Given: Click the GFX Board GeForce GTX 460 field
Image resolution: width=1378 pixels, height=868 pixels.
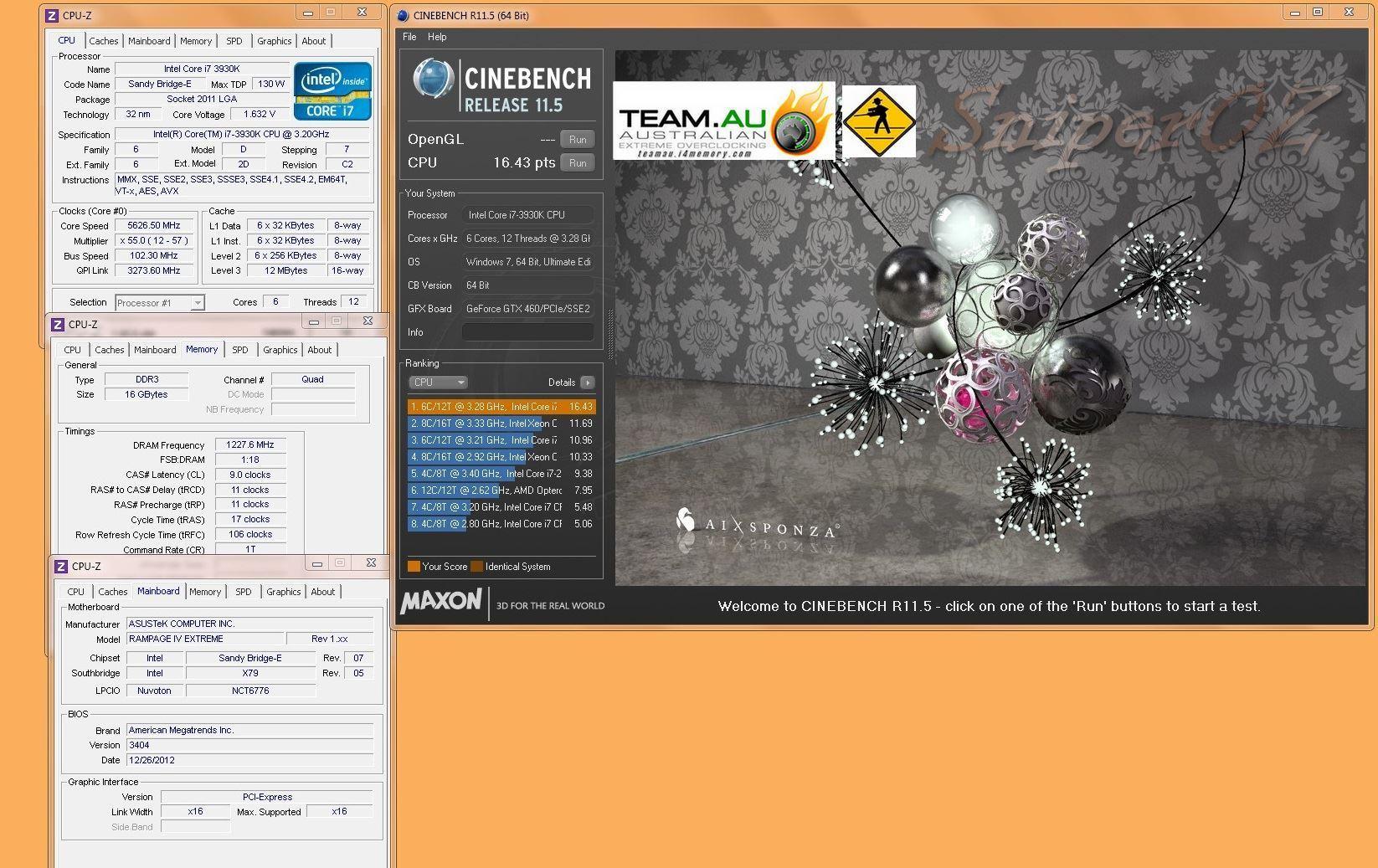Looking at the screenshot, I should click(x=528, y=309).
